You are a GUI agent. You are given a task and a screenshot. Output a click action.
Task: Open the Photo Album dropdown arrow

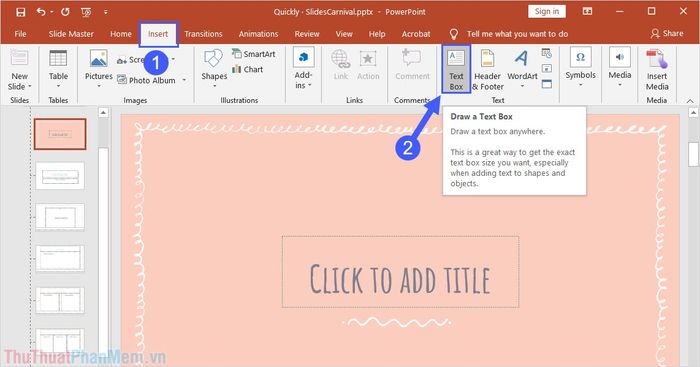(184, 80)
